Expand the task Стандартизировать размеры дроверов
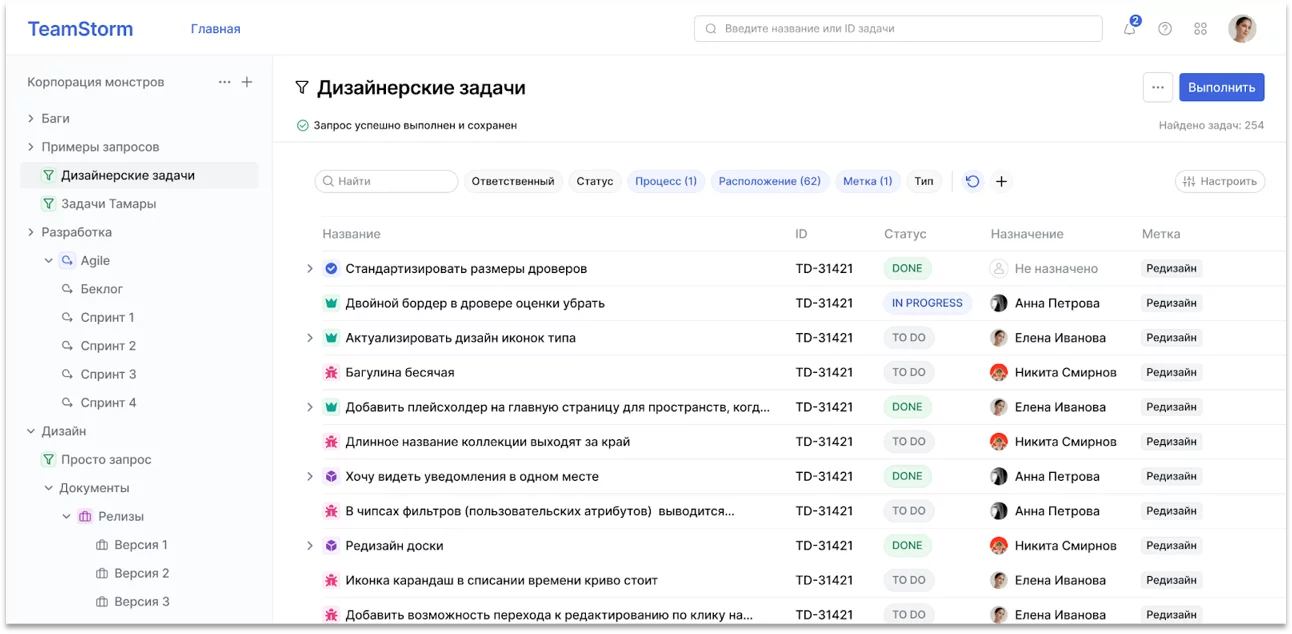The height and width of the screenshot is (634, 1292). tap(309, 268)
